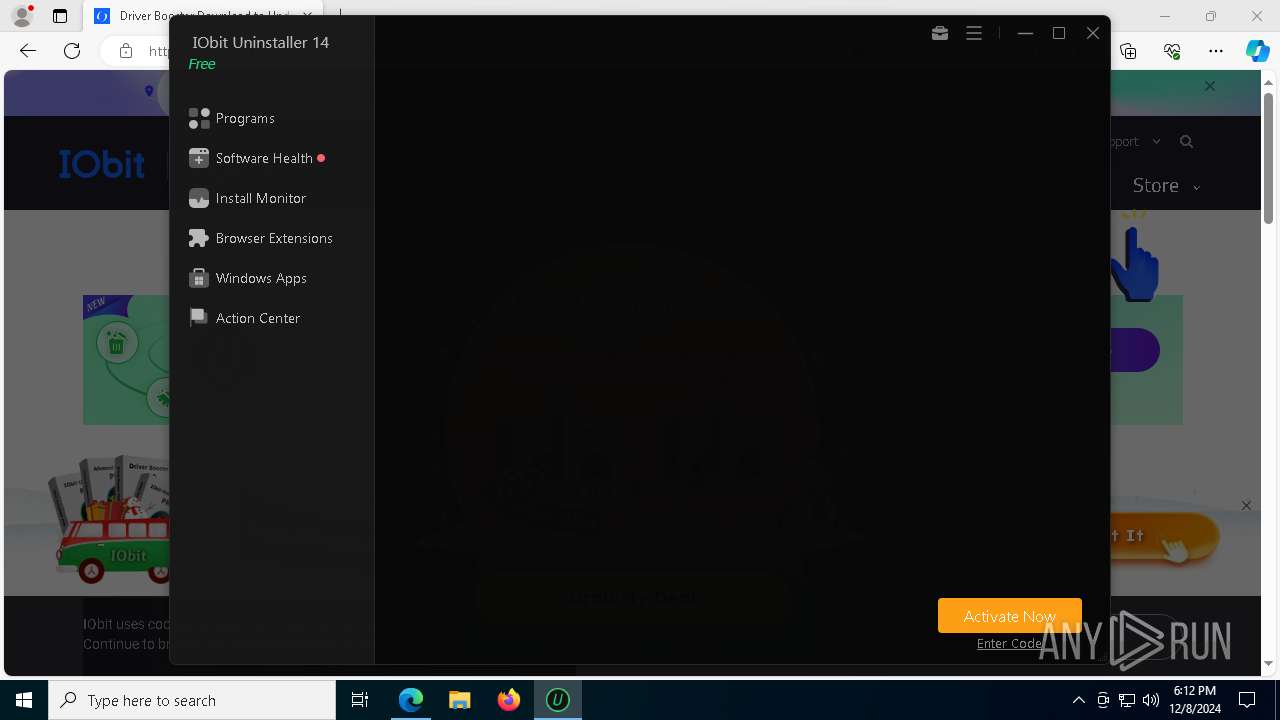Launch Firefox from taskbar

tap(509, 700)
